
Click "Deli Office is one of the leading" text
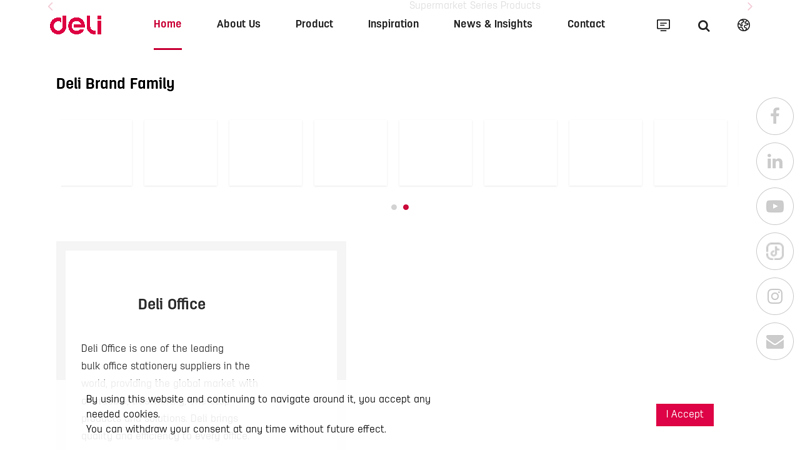coord(152,348)
